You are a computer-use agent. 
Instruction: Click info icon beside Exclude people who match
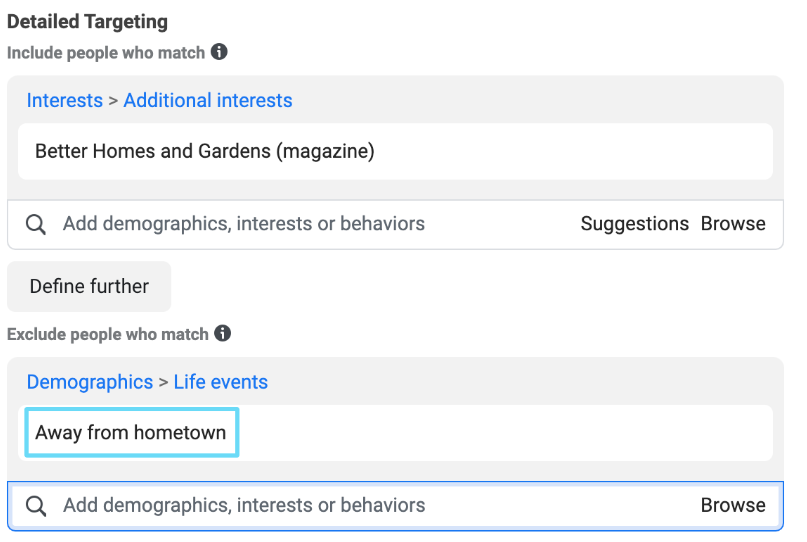(222, 334)
